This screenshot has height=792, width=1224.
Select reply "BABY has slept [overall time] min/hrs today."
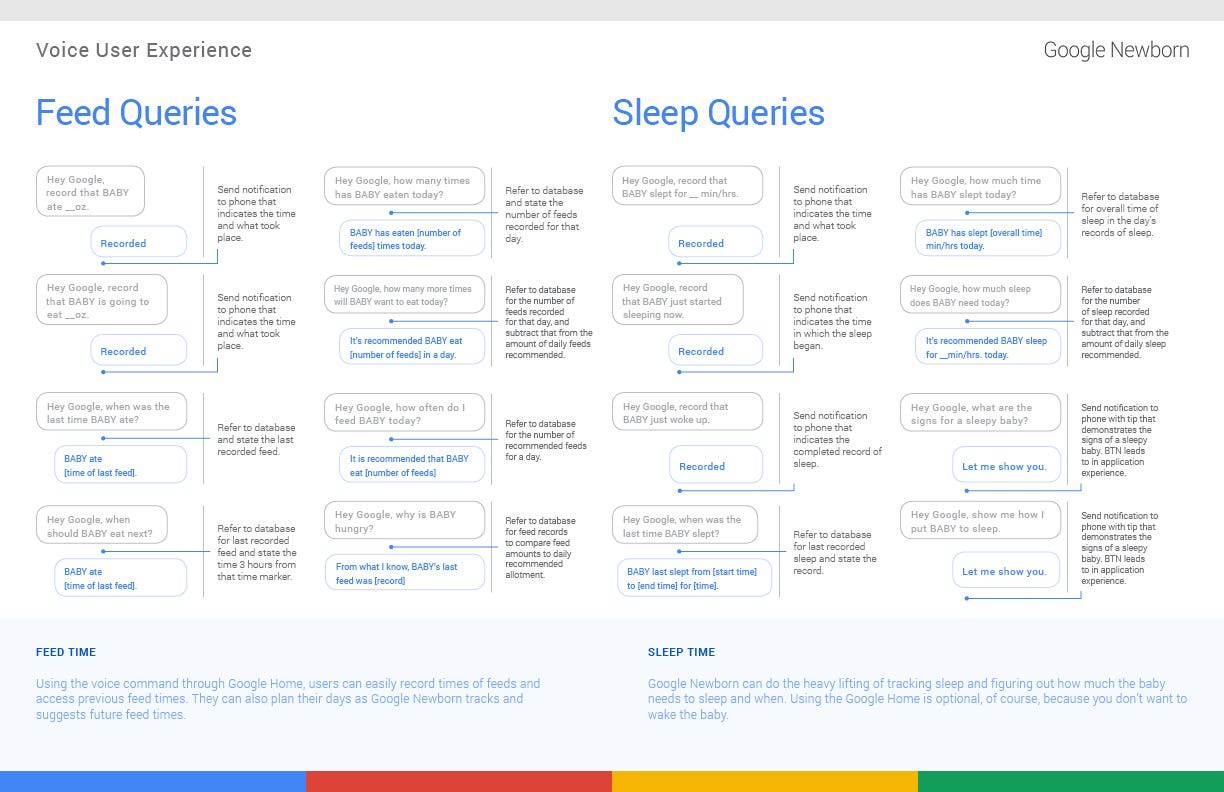pos(987,238)
